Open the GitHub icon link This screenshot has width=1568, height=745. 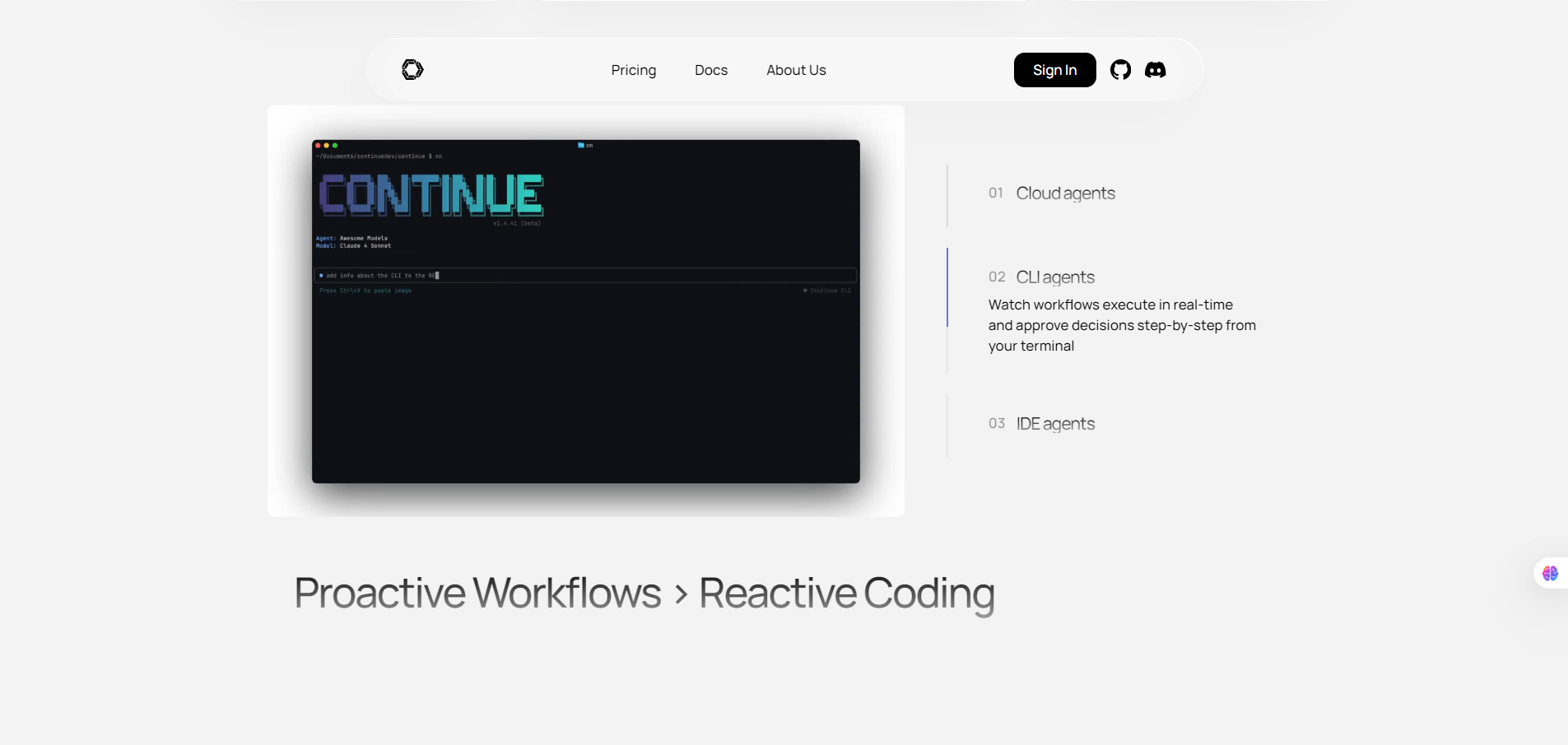point(1120,70)
